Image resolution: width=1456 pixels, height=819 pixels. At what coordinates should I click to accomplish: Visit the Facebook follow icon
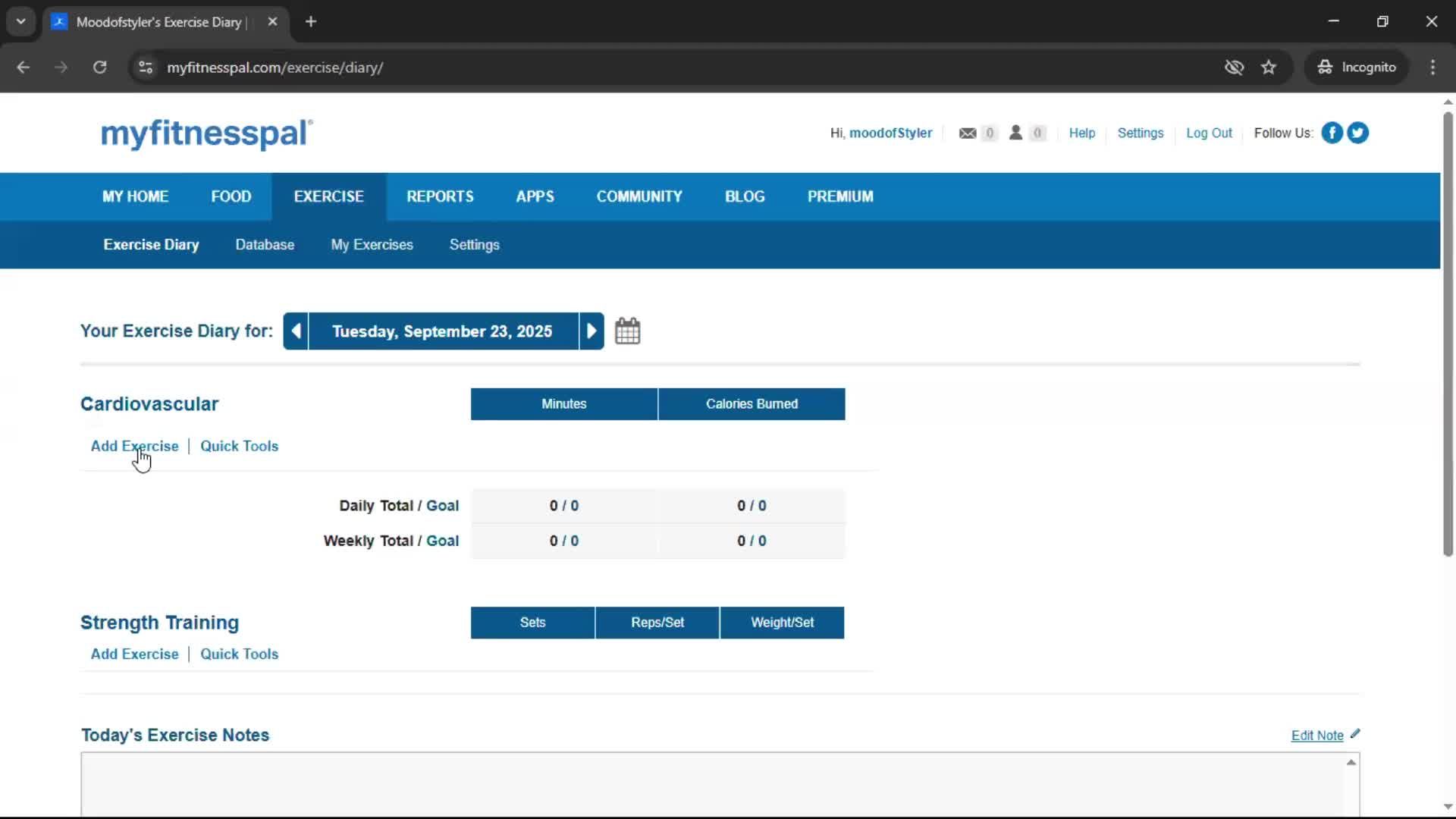click(x=1332, y=133)
